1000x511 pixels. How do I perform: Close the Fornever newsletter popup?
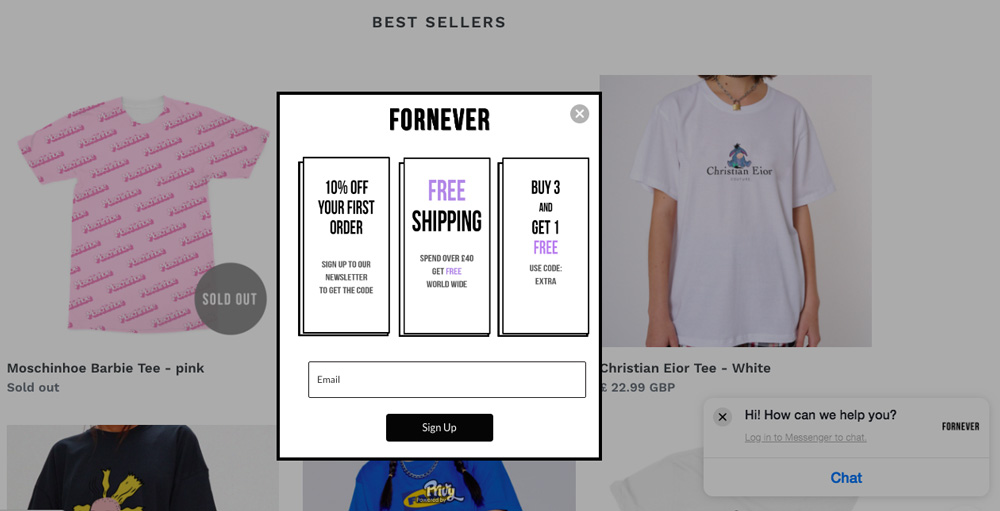[579, 114]
